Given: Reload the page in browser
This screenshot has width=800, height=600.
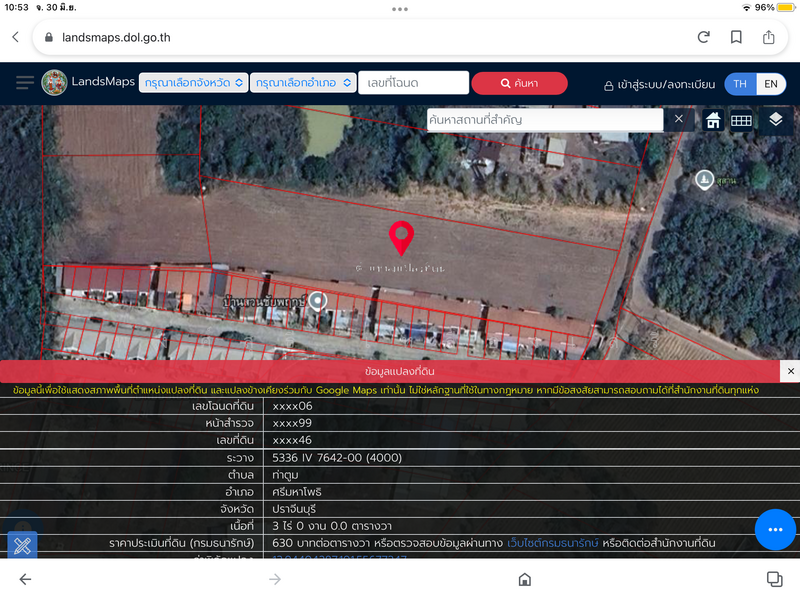Looking at the screenshot, I should point(704,37).
